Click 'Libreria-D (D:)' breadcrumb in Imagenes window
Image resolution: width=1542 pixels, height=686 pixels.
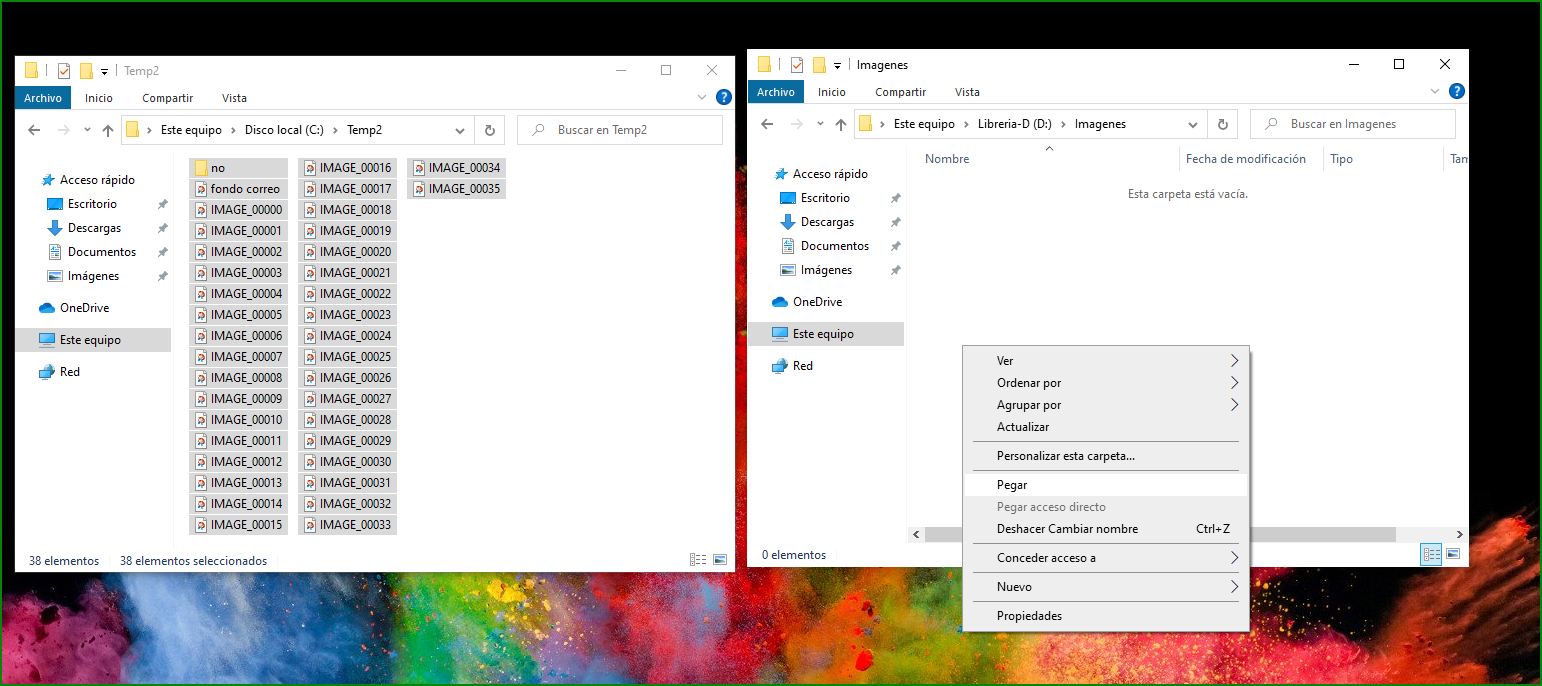[x=1014, y=124]
